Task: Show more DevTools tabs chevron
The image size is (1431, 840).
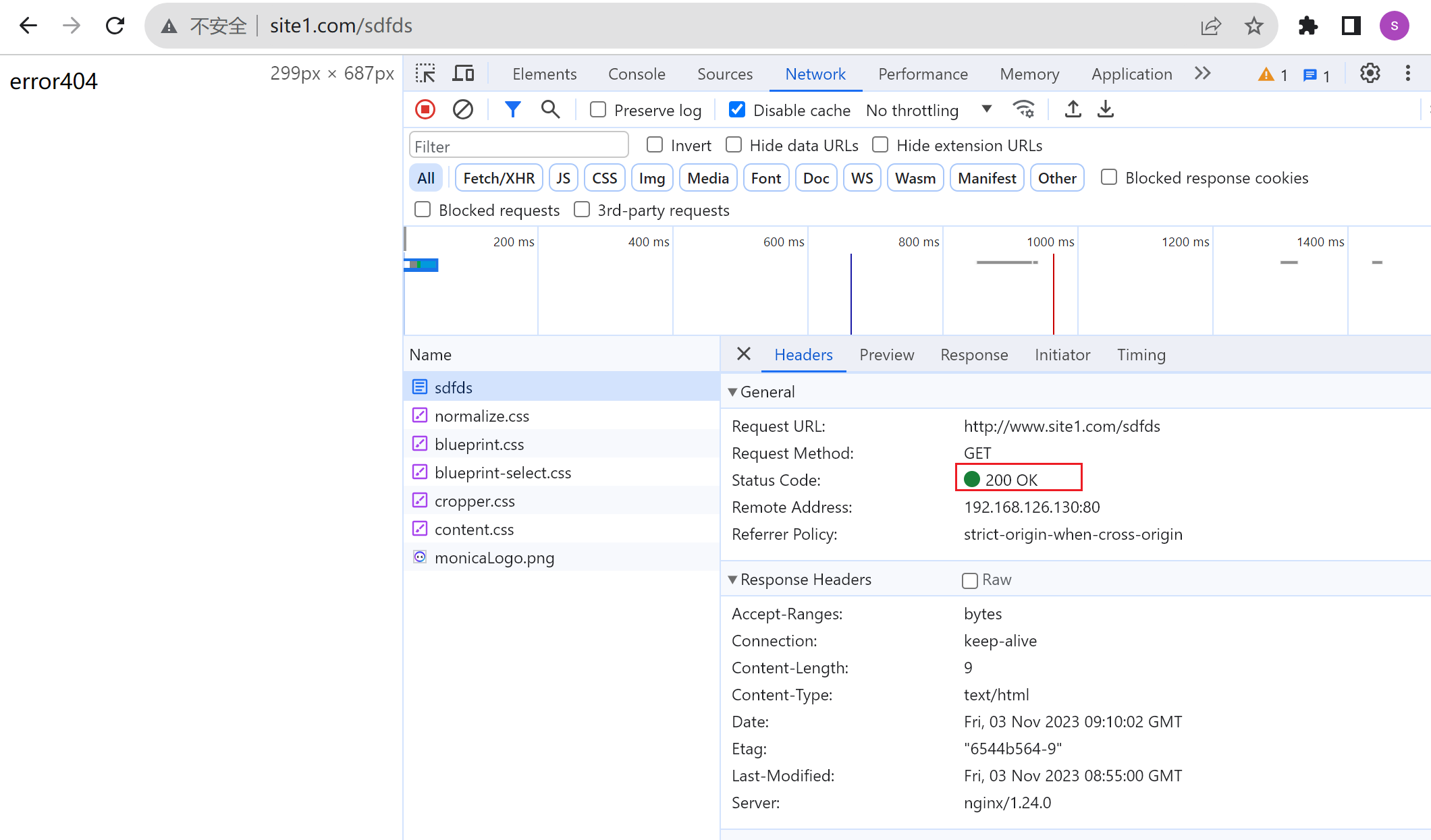Action: [1202, 74]
